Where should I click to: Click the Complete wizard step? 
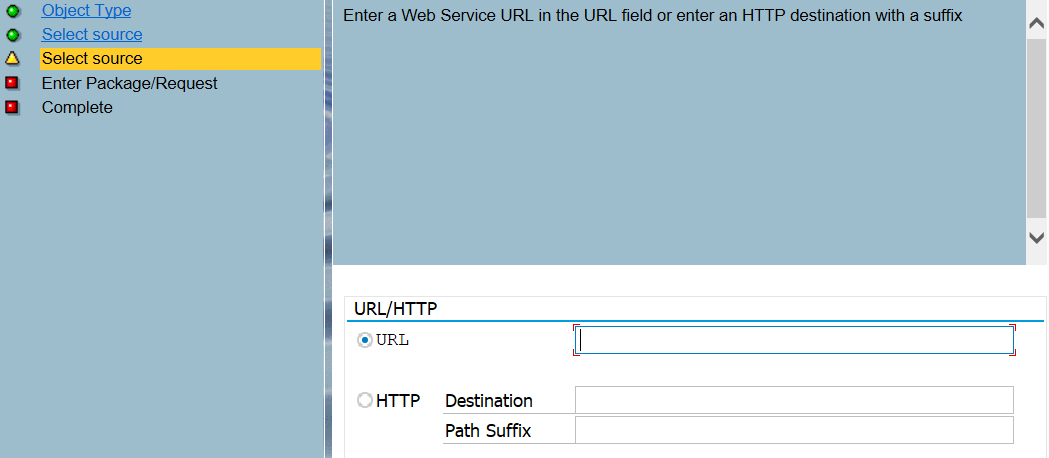coord(77,108)
